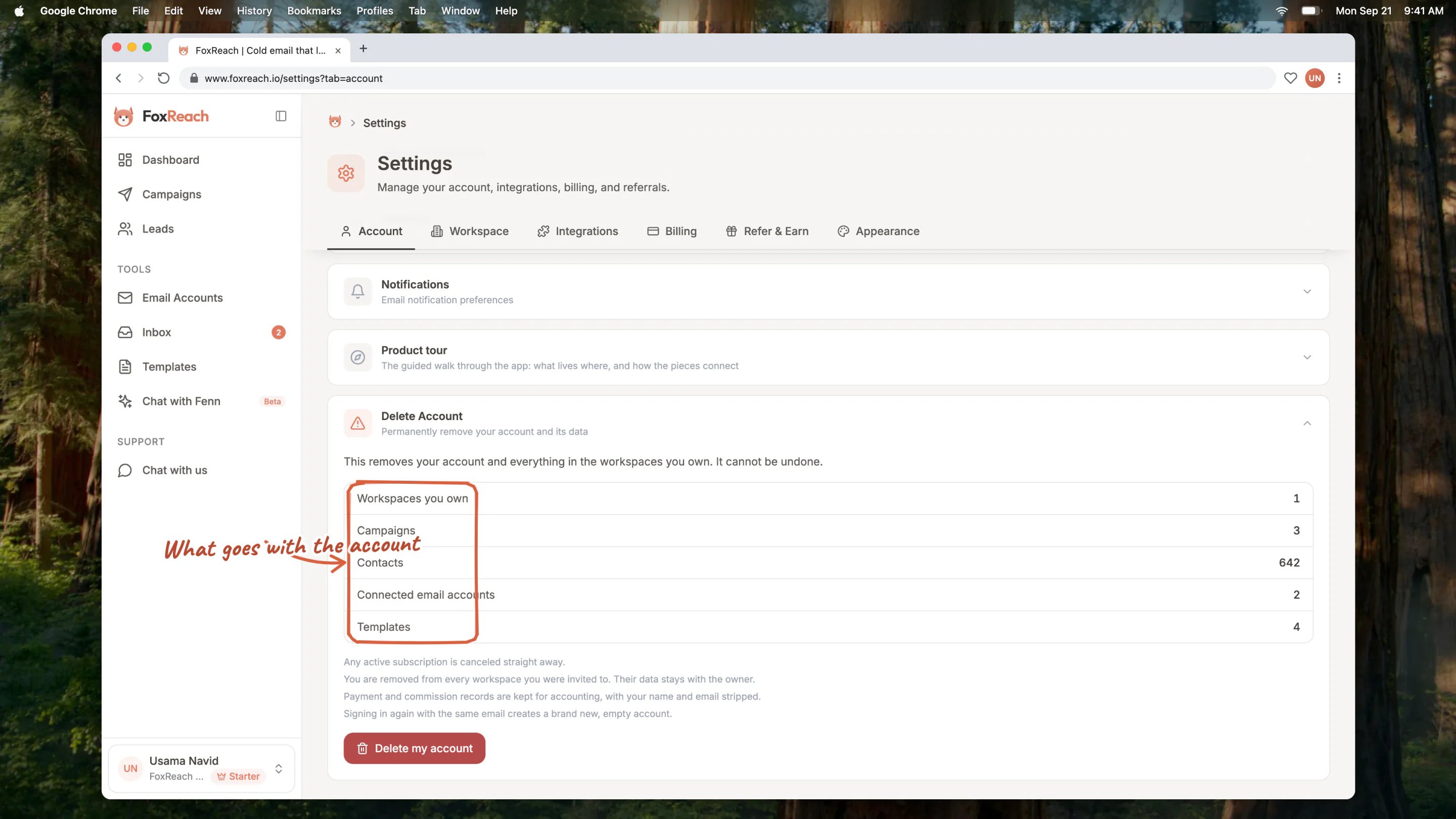
Task: Open the workspace switcher chevrons beside Usama Navid
Action: [x=279, y=768]
